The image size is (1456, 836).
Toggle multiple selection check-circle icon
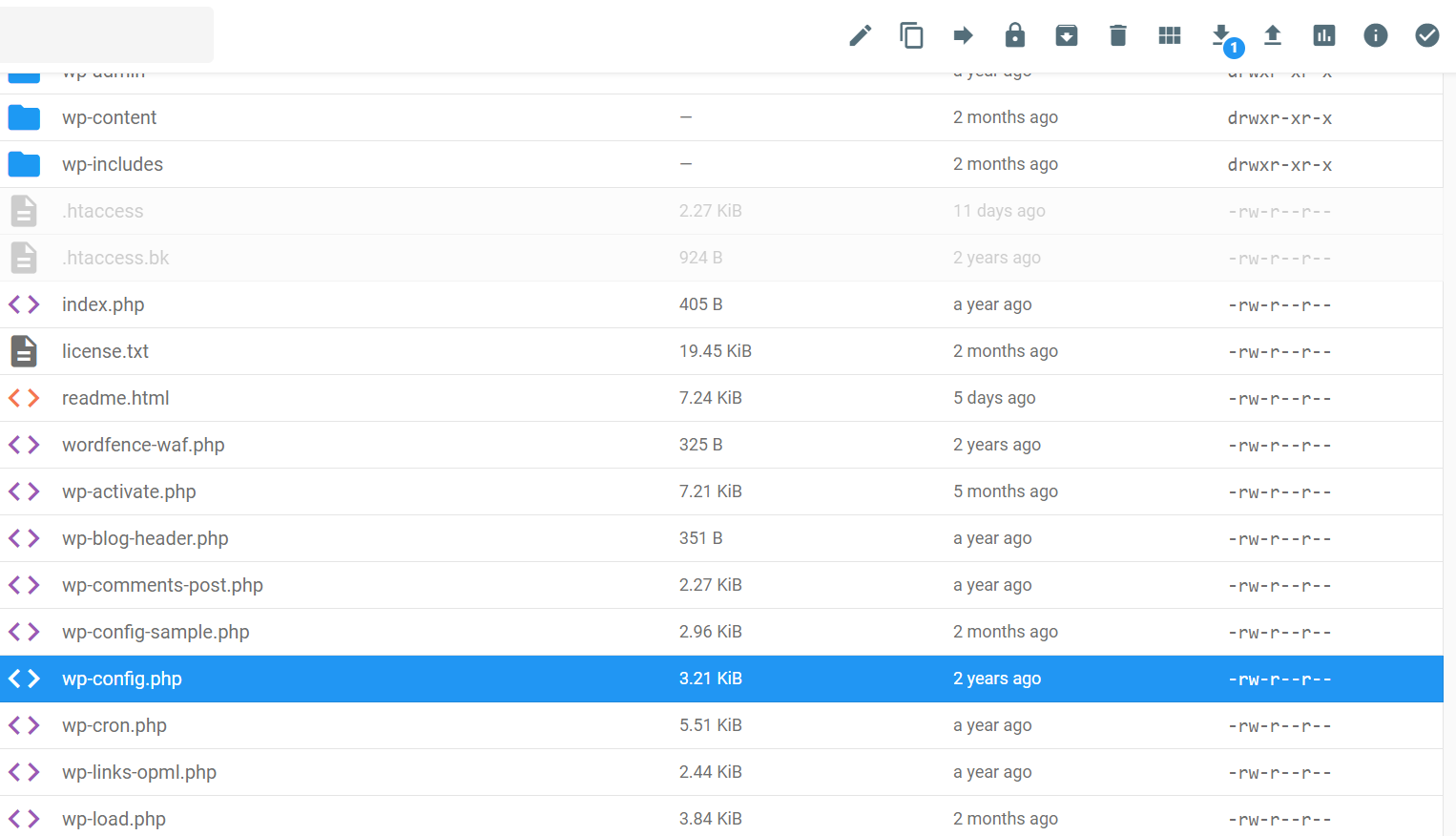coord(1427,35)
